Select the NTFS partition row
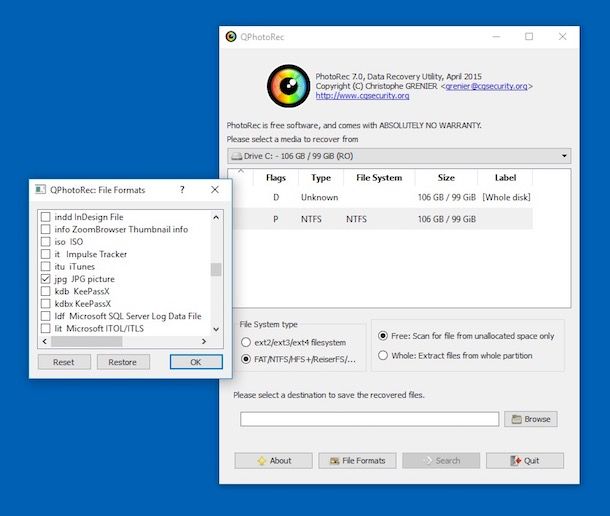The width and height of the screenshot is (610, 516). click(380, 218)
